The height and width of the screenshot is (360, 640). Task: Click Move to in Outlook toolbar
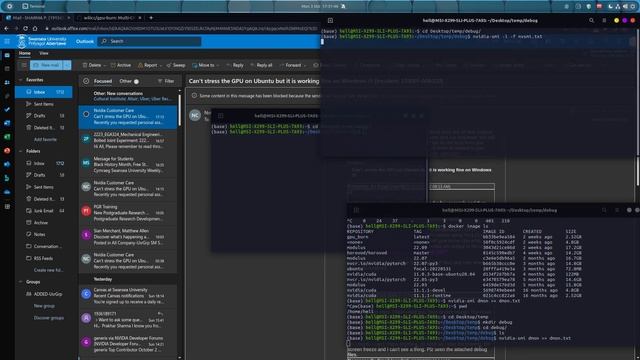204,65
